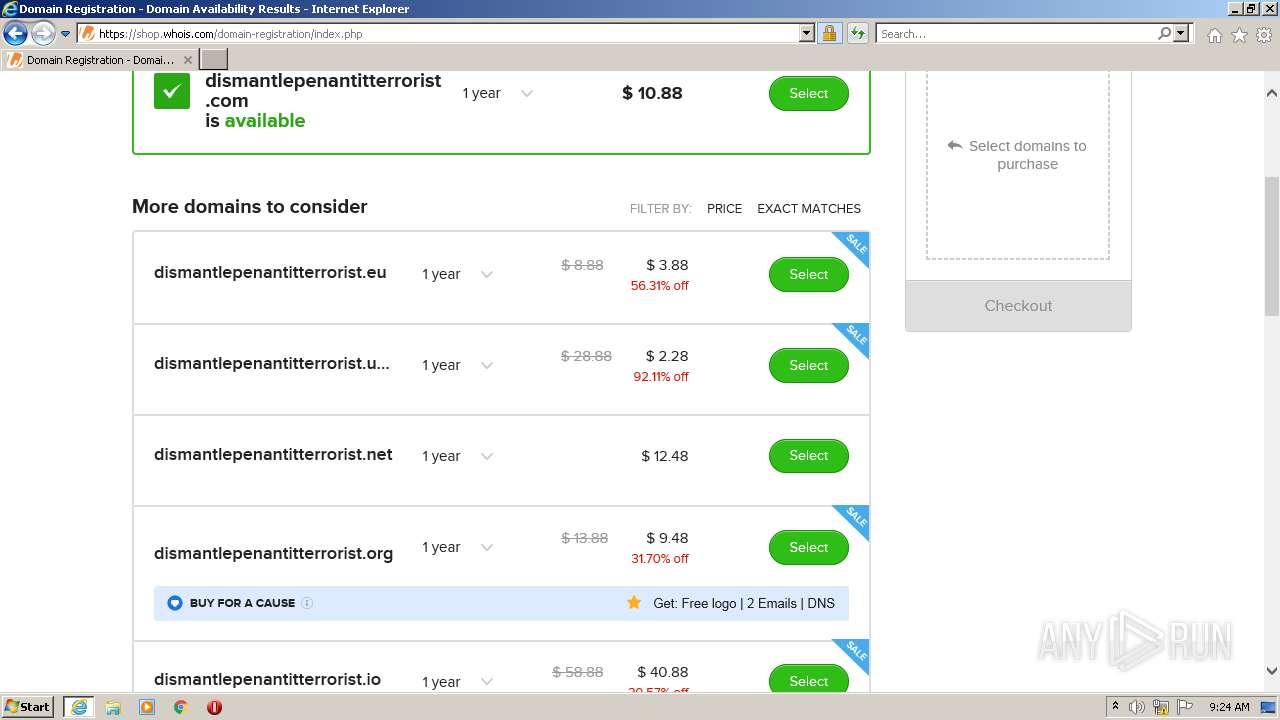Click the 92.11% off discount text
The height and width of the screenshot is (720, 1280).
point(660,376)
